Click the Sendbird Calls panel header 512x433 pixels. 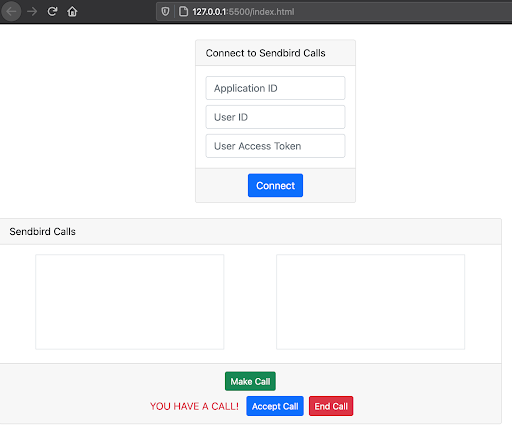point(43,231)
